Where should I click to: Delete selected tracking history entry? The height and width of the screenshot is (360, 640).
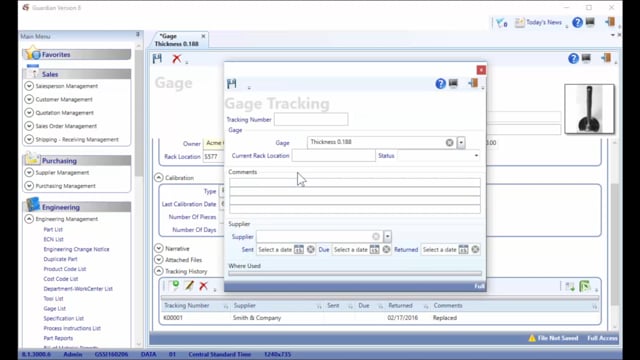pos(203,285)
